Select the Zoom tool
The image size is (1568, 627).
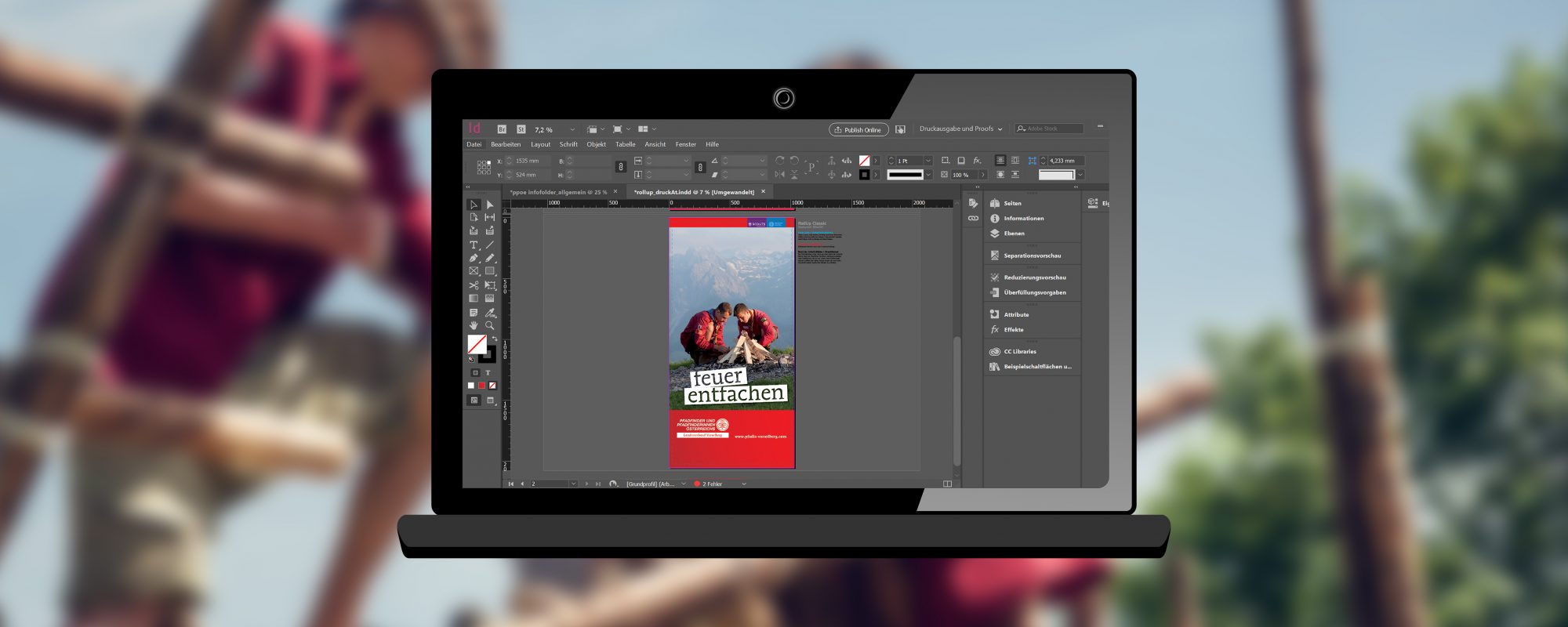[490, 325]
